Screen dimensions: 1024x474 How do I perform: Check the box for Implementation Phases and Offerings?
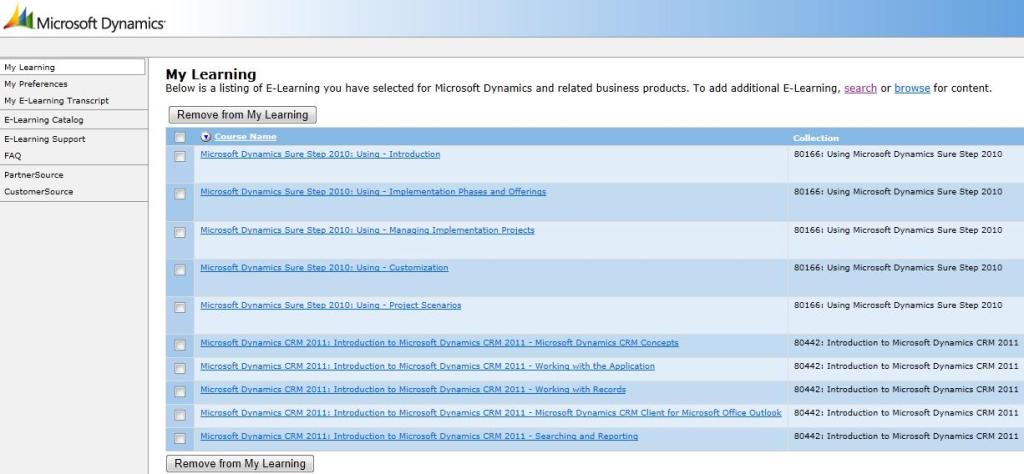(180, 194)
